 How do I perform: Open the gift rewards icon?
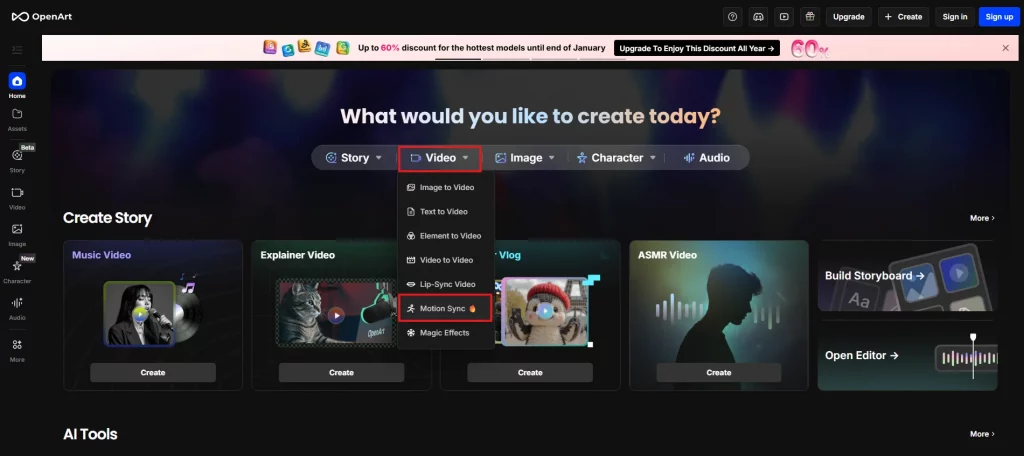click(810, 17)
